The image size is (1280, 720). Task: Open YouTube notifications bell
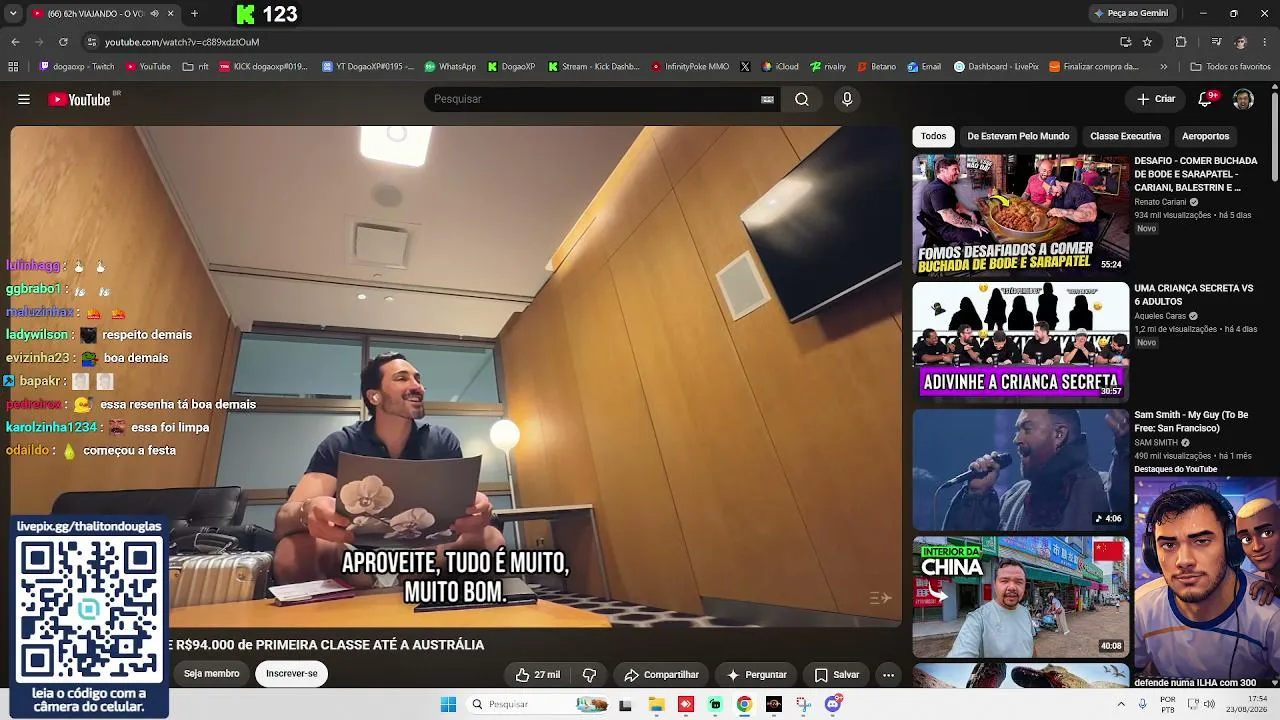tap(1206, 99)
